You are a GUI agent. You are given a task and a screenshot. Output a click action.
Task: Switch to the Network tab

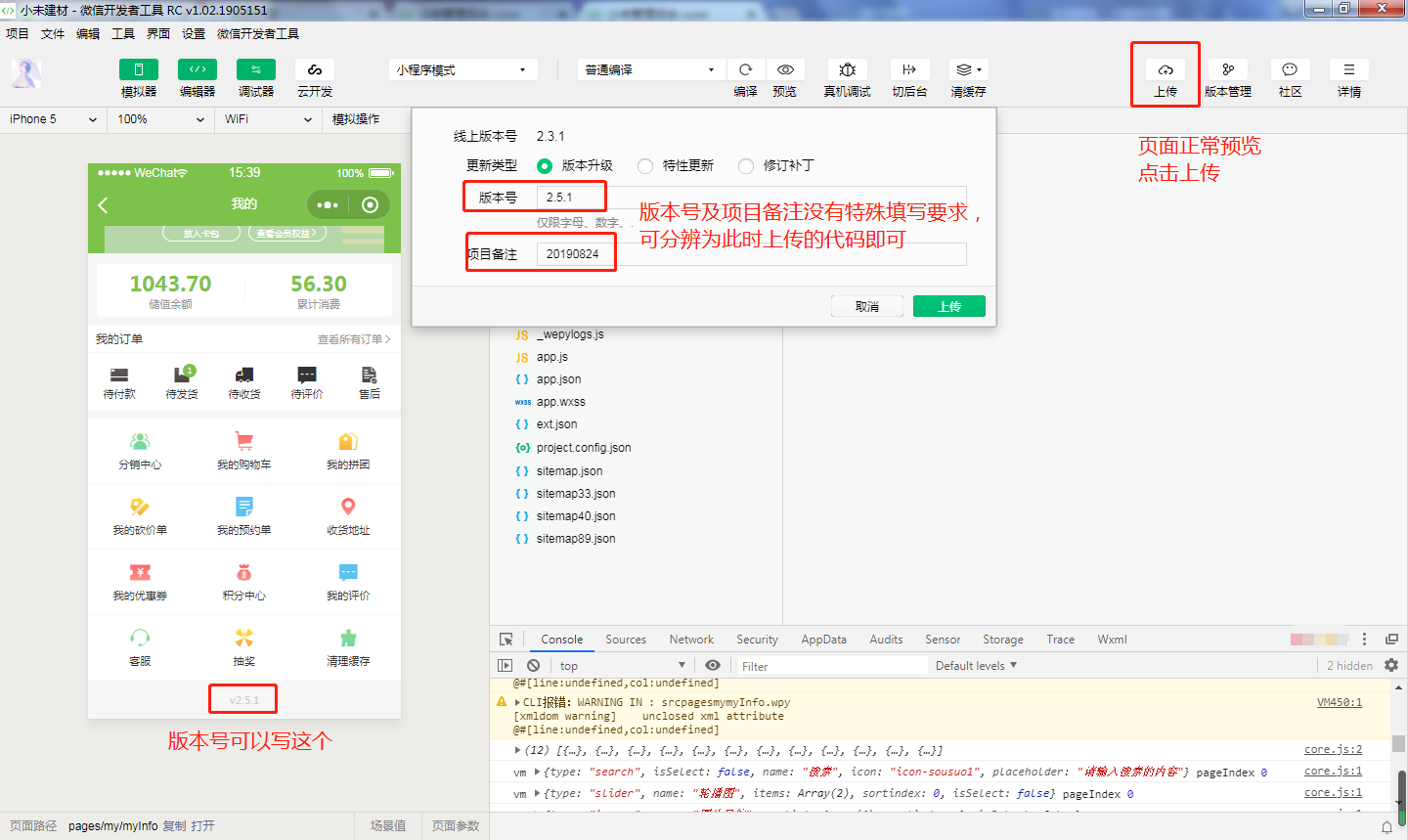pos(691,640)
